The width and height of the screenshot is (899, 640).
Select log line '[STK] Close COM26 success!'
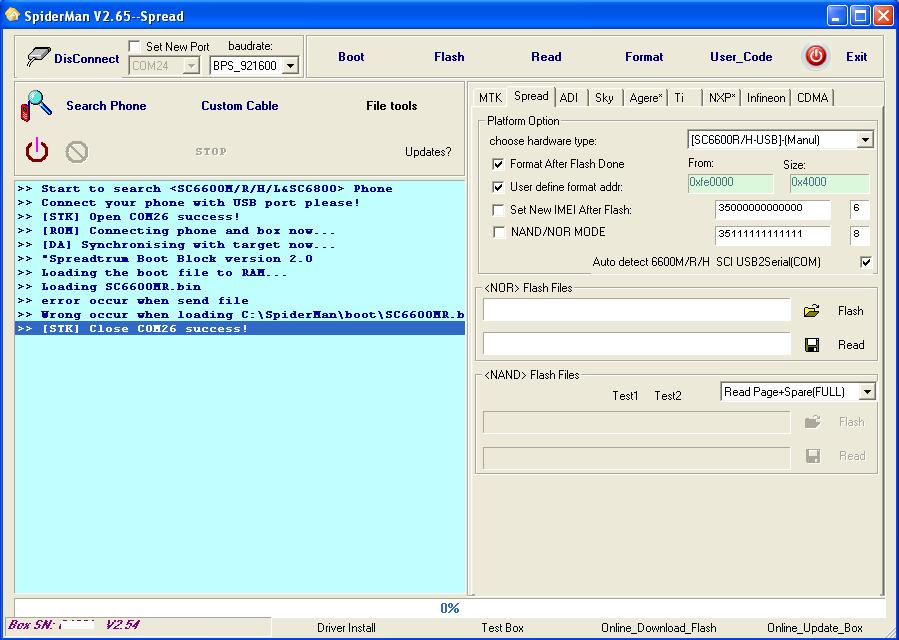click(x=240, y=329)
